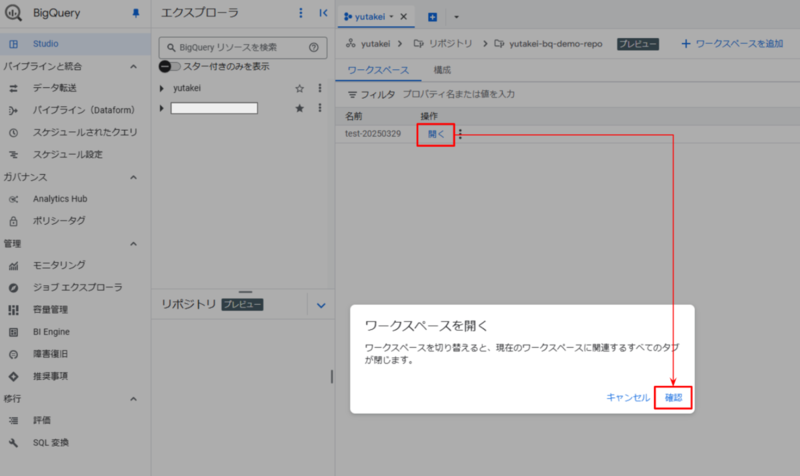Open redacted project actions menu
The width and height of the screenshot is (800, 476).
click(x=320, y=108)
